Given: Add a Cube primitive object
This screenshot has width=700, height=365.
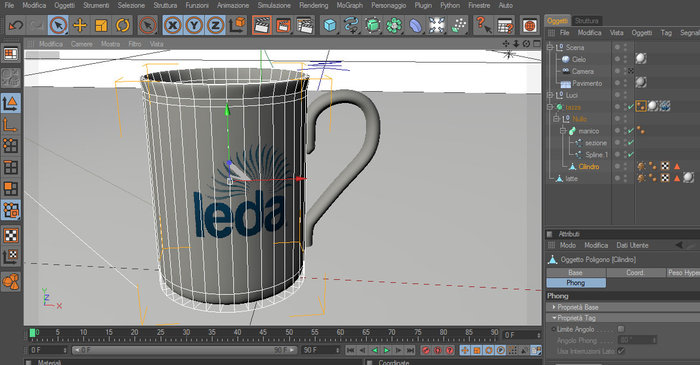Looking at the screenshot, I should tap(329, 25).
